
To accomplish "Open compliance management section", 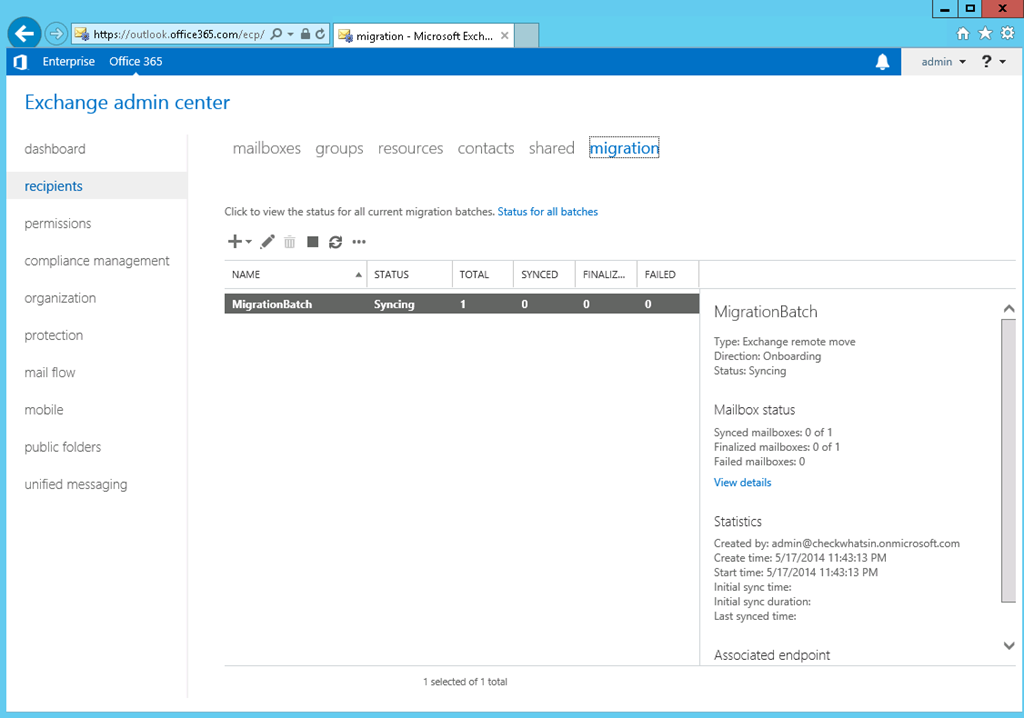I will tap(97, 261).
